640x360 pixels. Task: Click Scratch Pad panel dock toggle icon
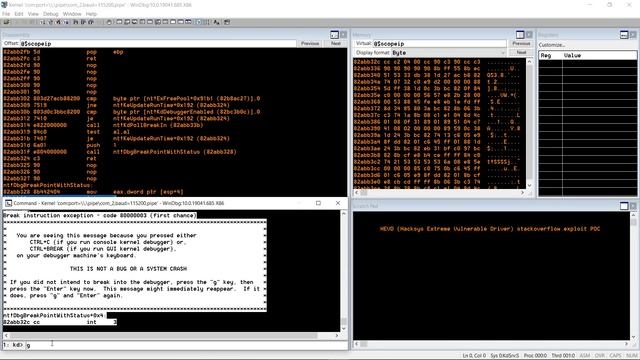point(624,206)
